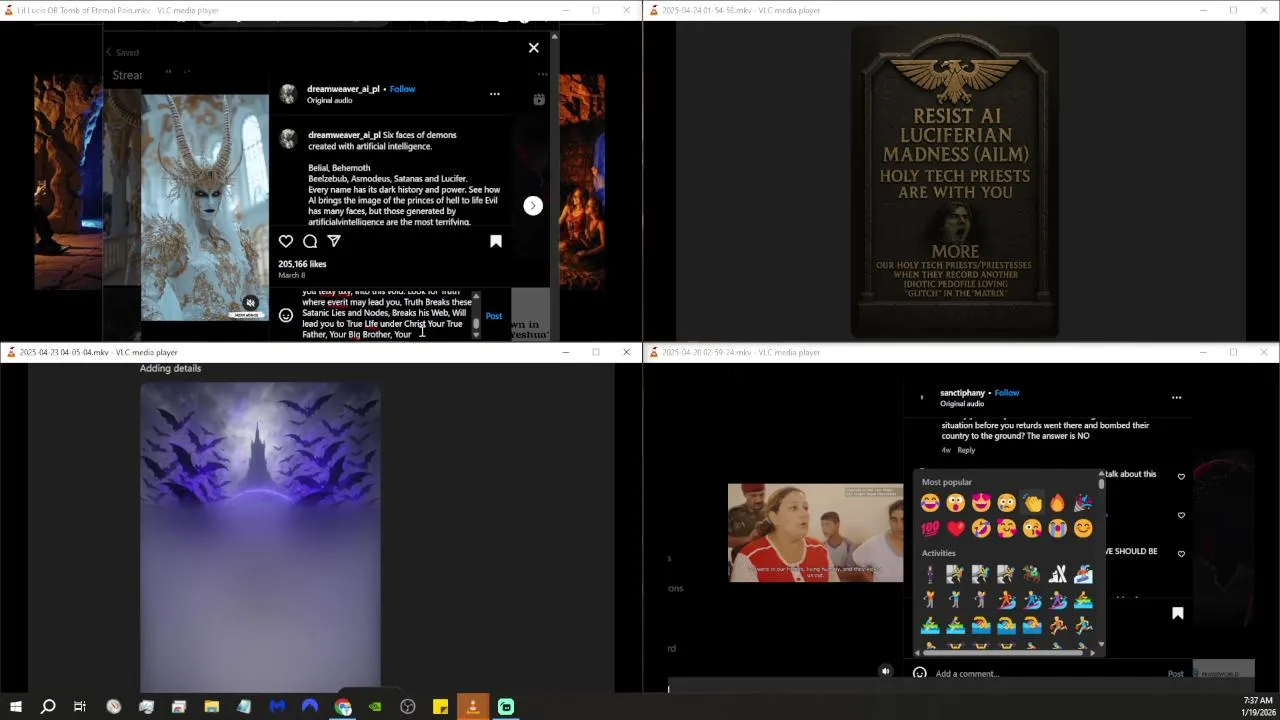The height and width of the screenshot is (720, 1280).
Task: Insert the astonished face emoji
Action: [955, 503]
